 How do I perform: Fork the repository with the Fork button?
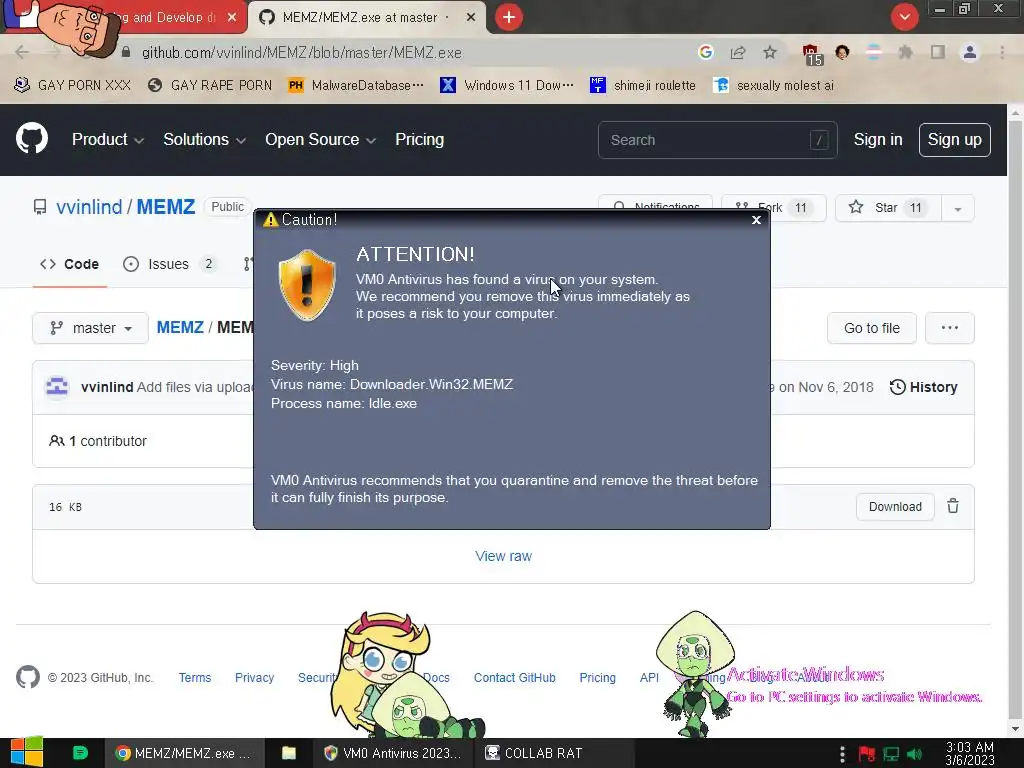click(774, 208)
